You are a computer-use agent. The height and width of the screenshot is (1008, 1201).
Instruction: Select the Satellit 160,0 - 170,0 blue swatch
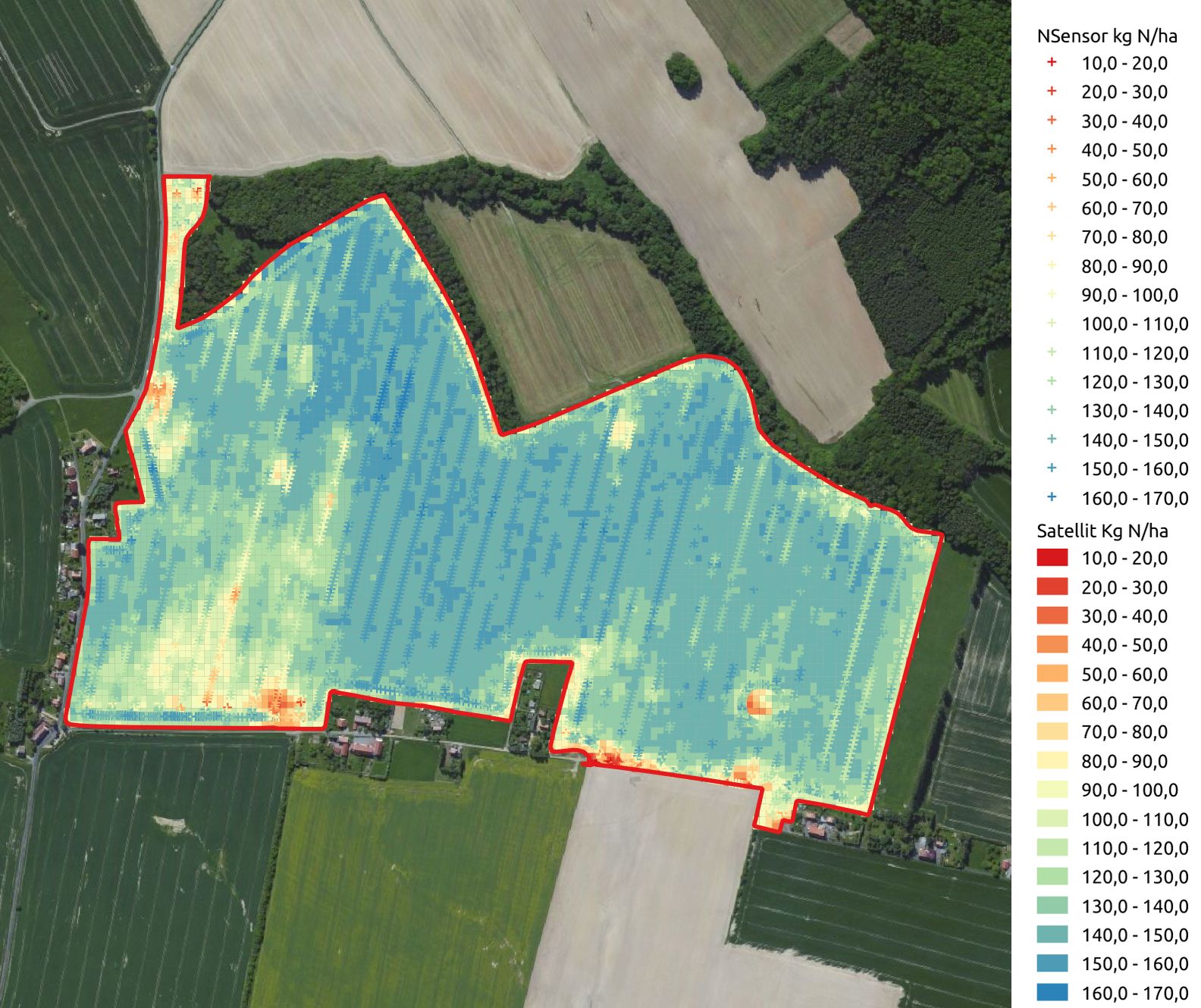tap(1052, 992)
